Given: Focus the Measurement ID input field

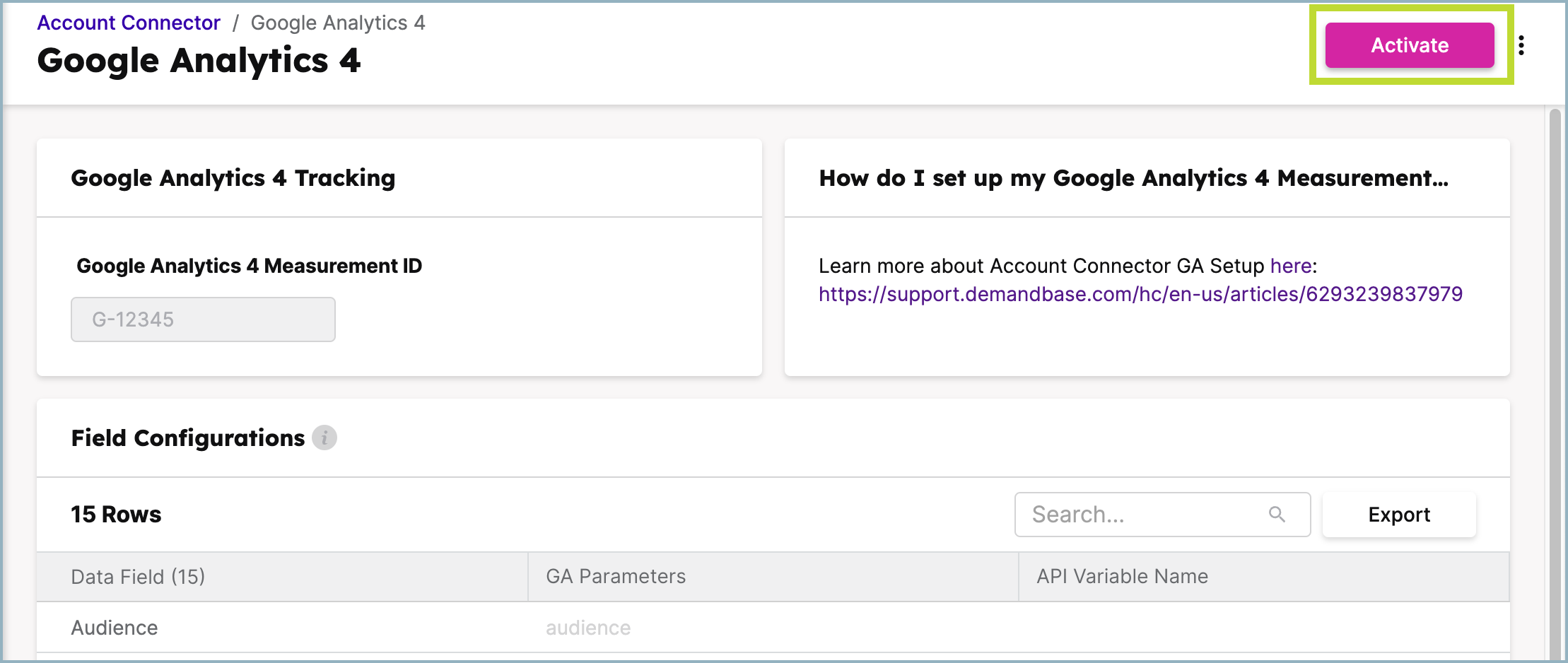Looking at the screenshot, I should click(x=203, y=319).
